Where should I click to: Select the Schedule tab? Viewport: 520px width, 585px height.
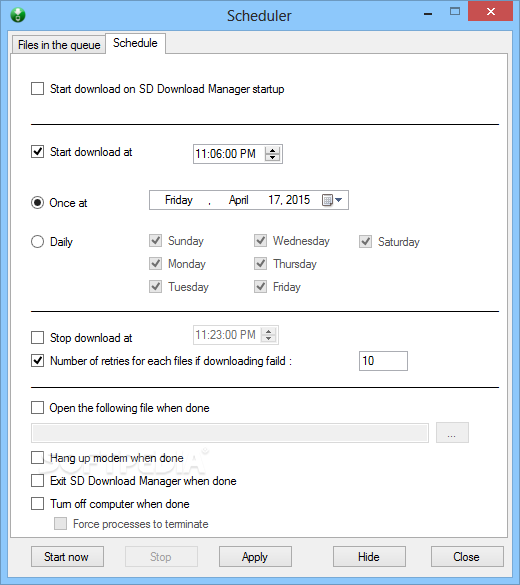tap(135, 43)
